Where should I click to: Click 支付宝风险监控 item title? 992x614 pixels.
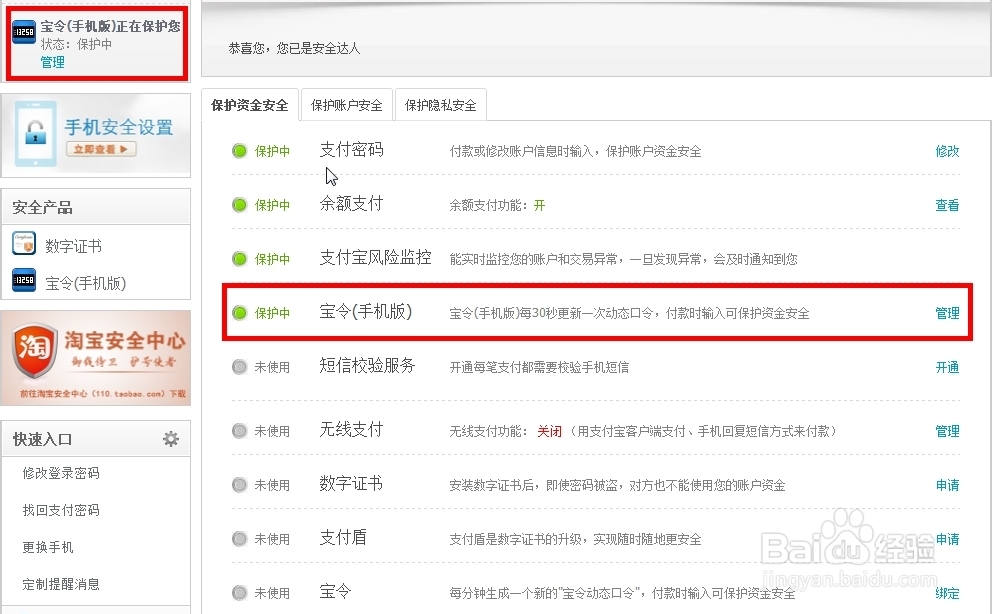coord(375,257)
